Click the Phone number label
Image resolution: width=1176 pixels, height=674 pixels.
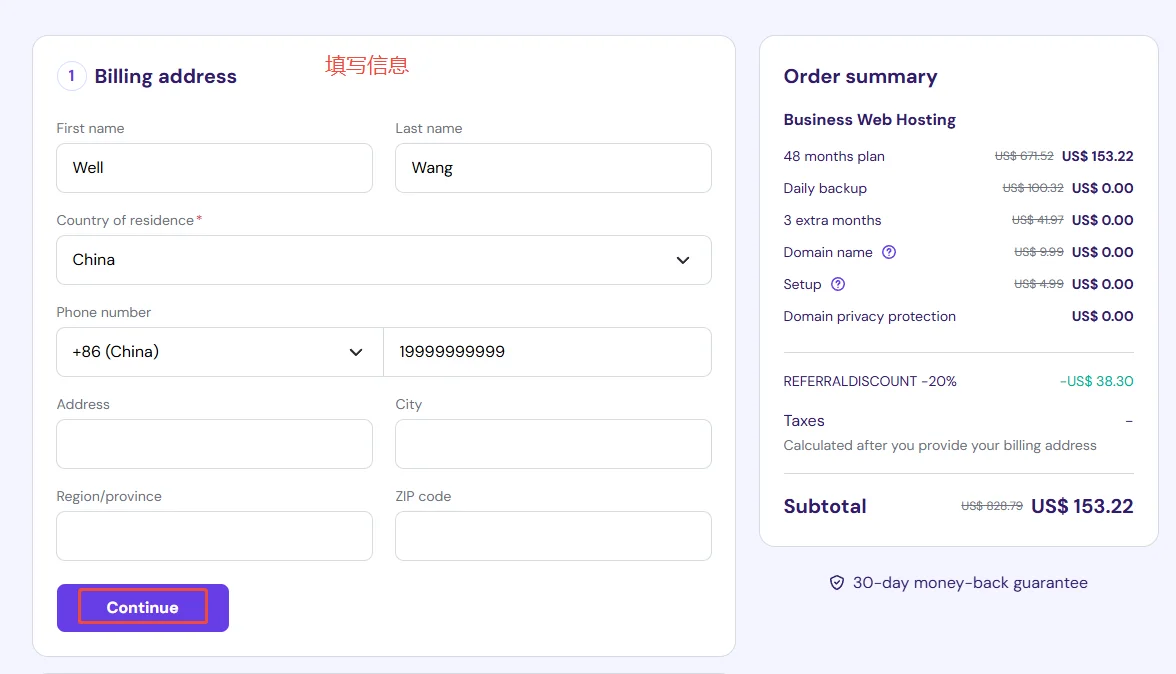(104, 312)
